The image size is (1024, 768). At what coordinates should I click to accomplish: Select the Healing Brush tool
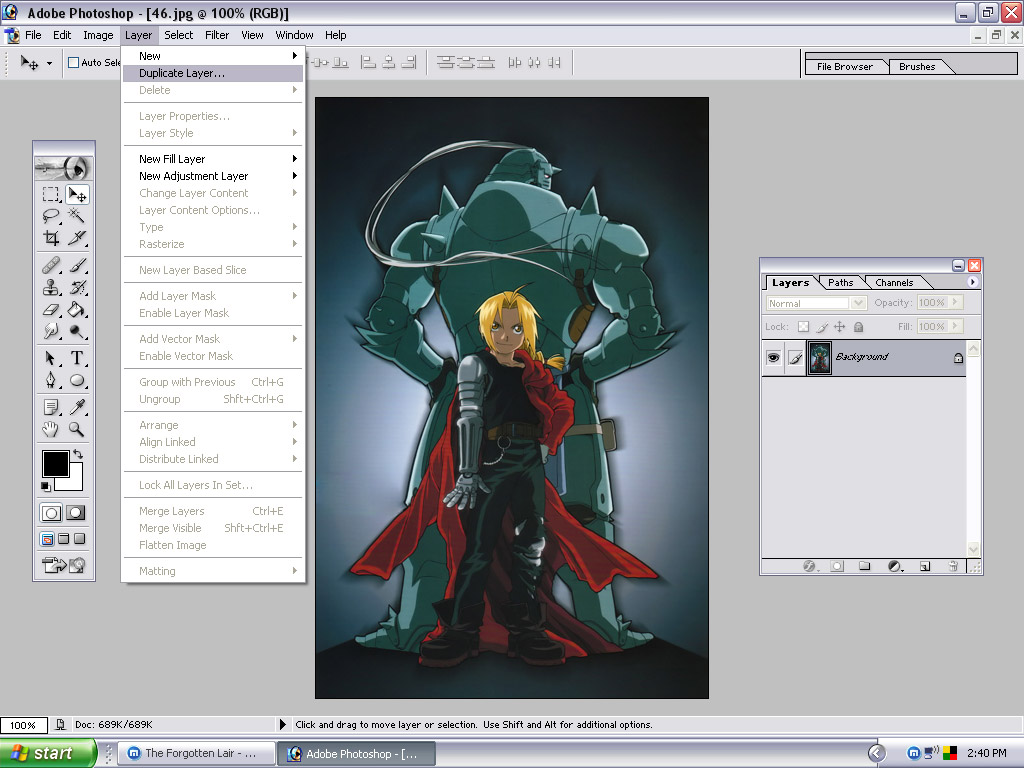point(51,265)
